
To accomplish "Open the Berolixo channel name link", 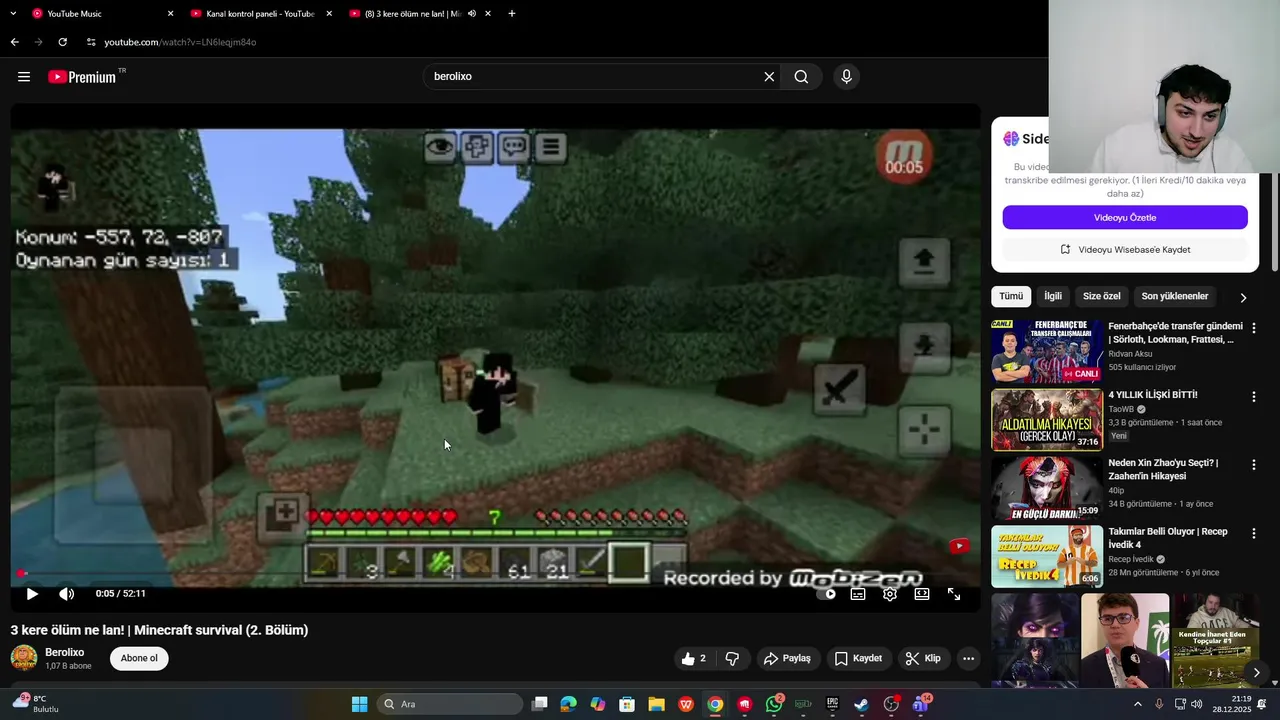I will pos(65,652).
